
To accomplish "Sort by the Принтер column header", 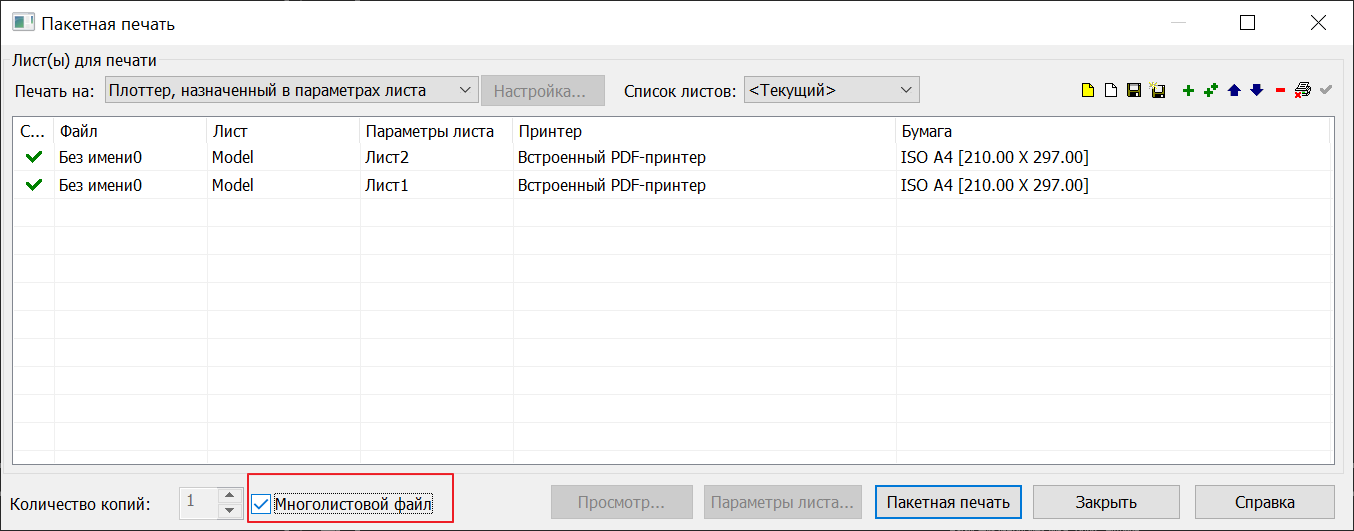I will 704,131.
